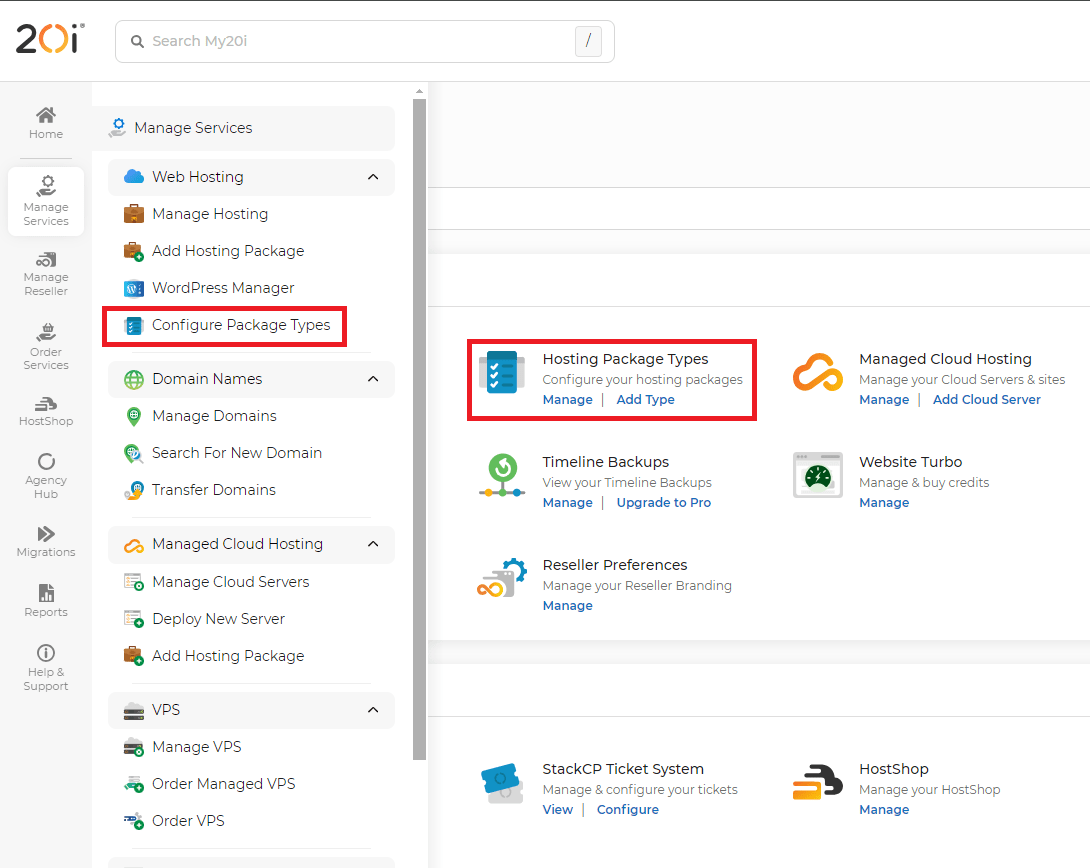Open Help & Support in sidebar

point(46,668)
